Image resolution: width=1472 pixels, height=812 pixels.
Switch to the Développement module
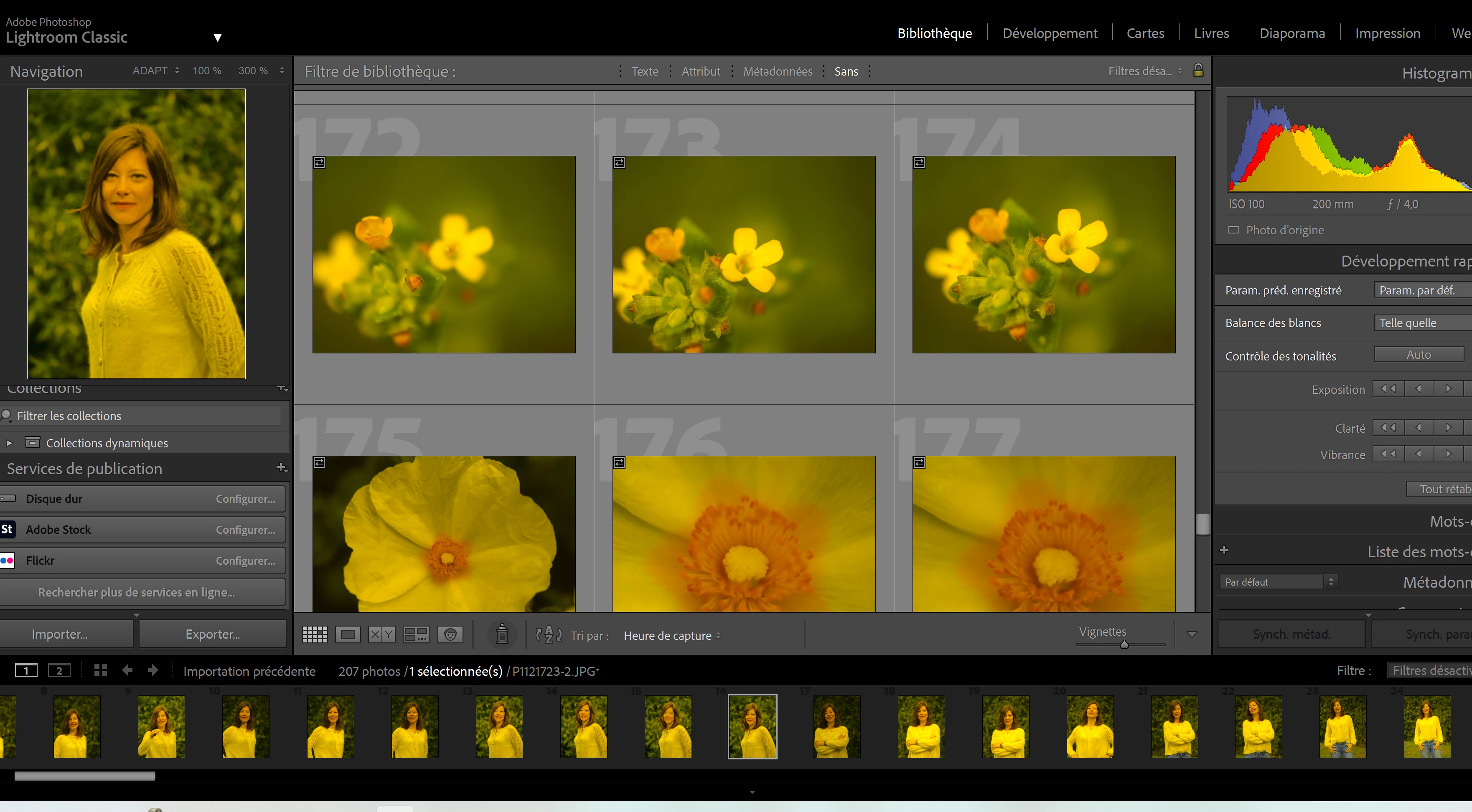click(x=1050, y=33)
